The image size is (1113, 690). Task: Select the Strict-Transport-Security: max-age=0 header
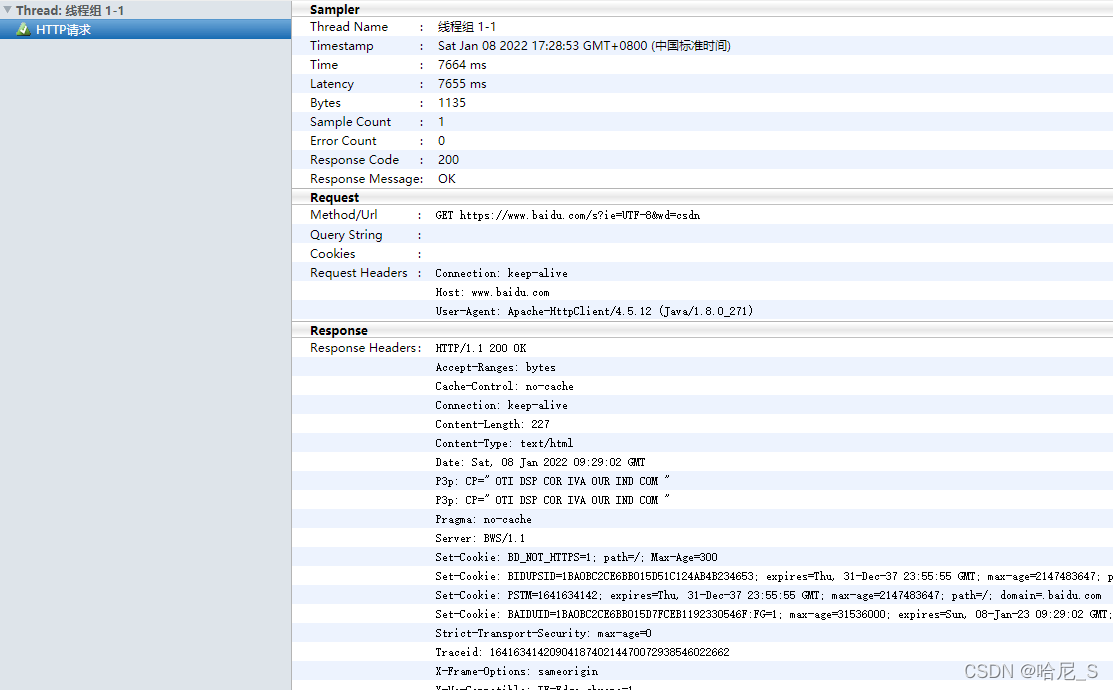point(544,634)
